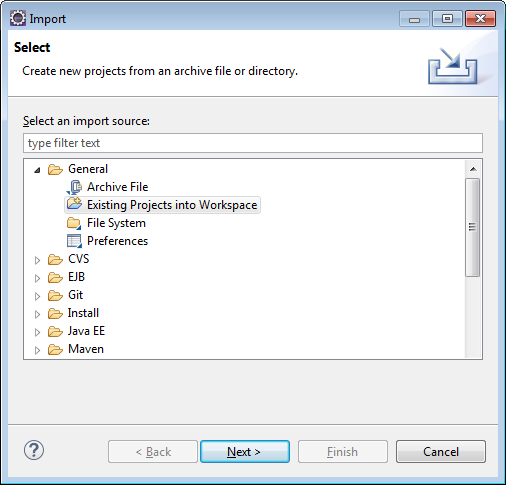Viewport: 506px width, 485px height.
Task: Collapse the General tree node
Action: tap(37, 170)
